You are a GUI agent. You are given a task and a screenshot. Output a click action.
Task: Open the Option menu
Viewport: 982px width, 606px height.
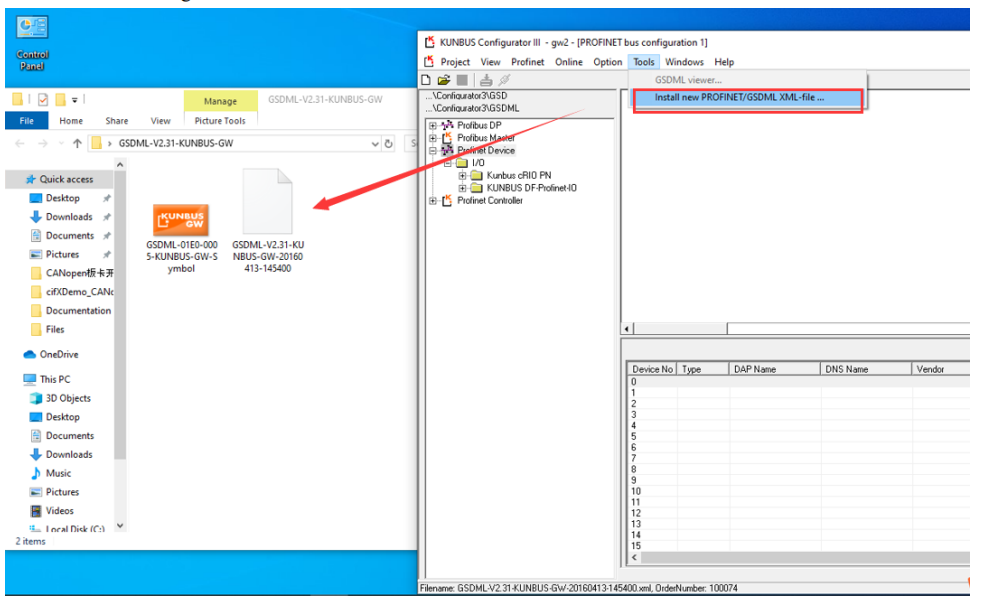607,62
